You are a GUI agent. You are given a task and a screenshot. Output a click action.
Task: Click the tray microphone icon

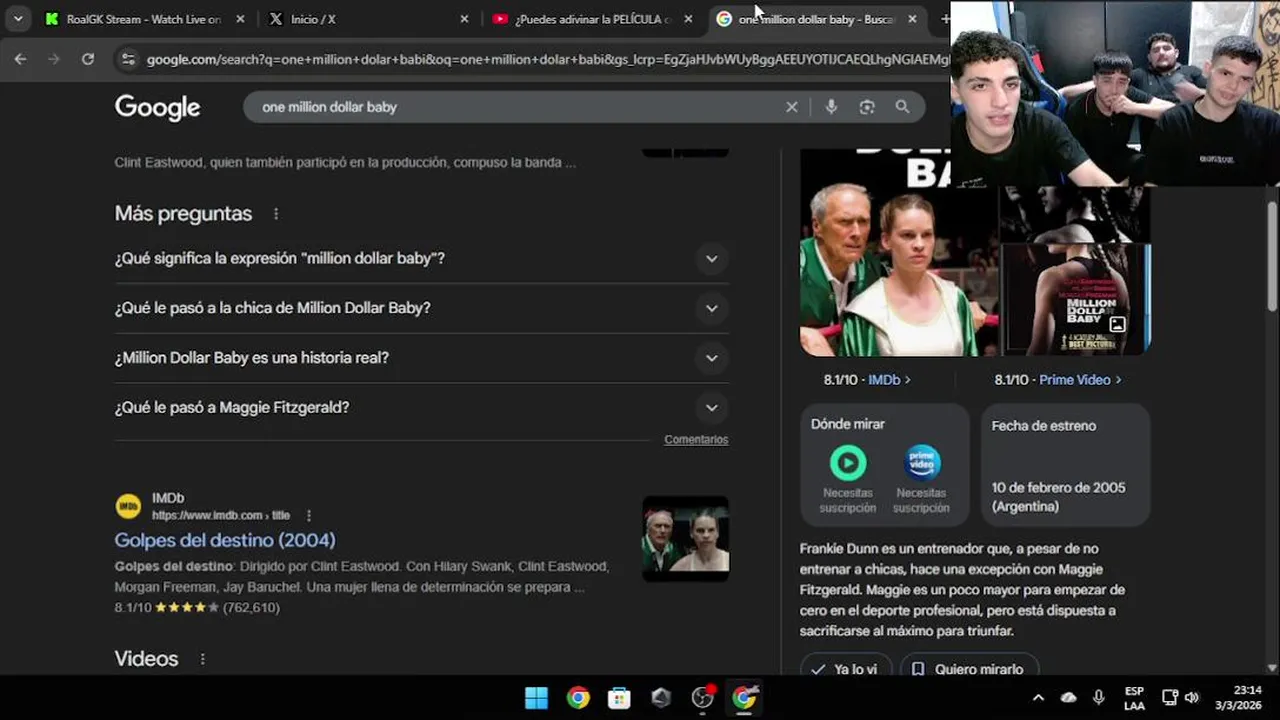1099,698
